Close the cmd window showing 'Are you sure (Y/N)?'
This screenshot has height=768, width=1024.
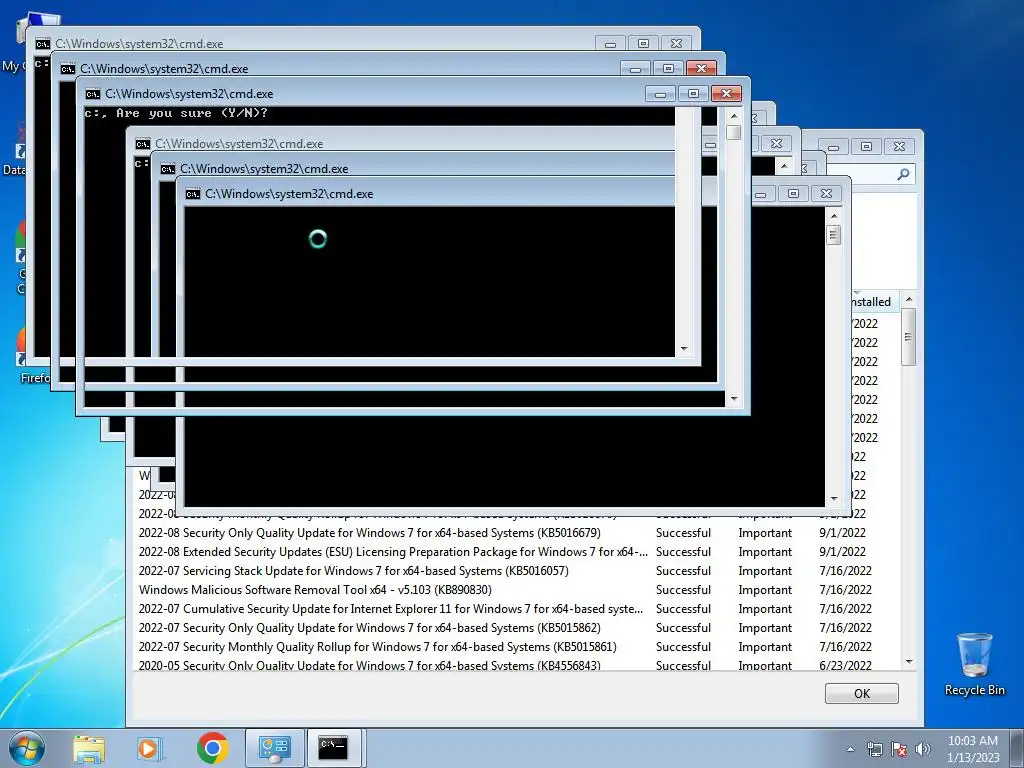tap(726, 93)
